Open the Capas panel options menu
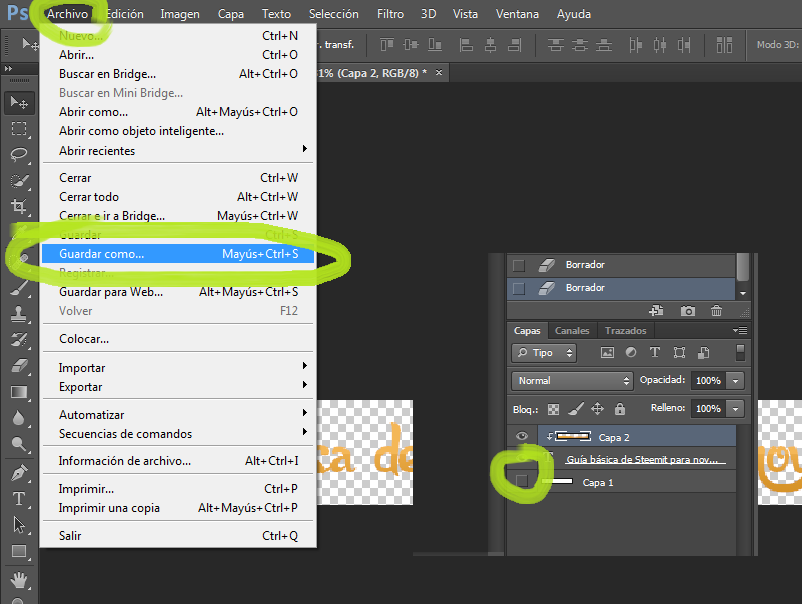 (x=740, y=330)
